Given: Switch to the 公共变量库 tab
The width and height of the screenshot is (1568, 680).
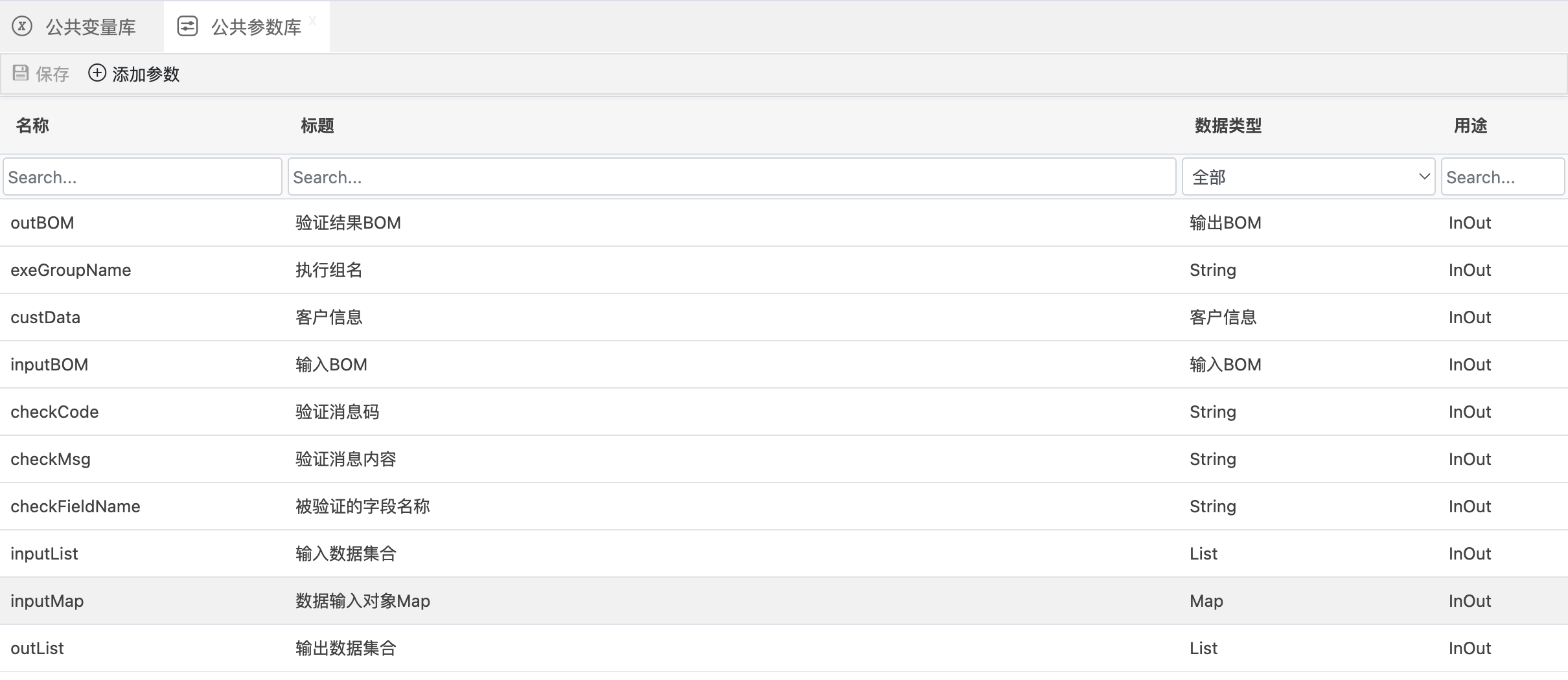Looking at the screenshot, I should click(x=90, y=27).
